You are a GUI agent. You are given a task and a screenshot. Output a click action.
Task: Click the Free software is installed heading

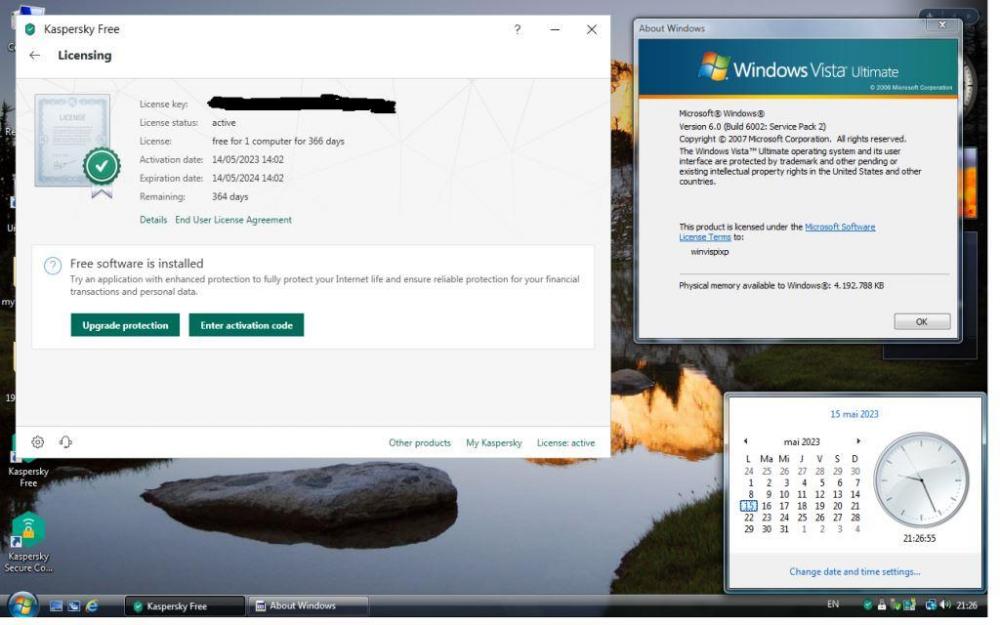click(x=136, y=263)
